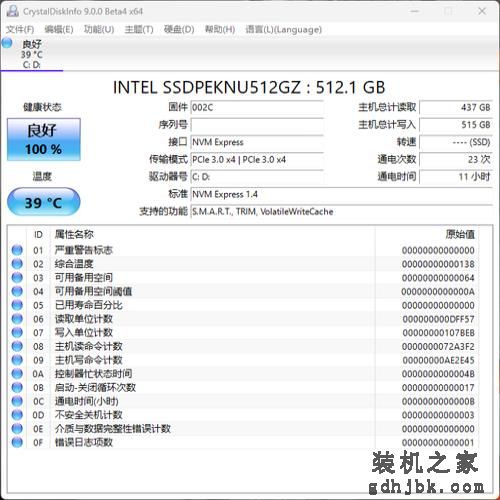Click the host total reads value 437 GB

point(456,108)
